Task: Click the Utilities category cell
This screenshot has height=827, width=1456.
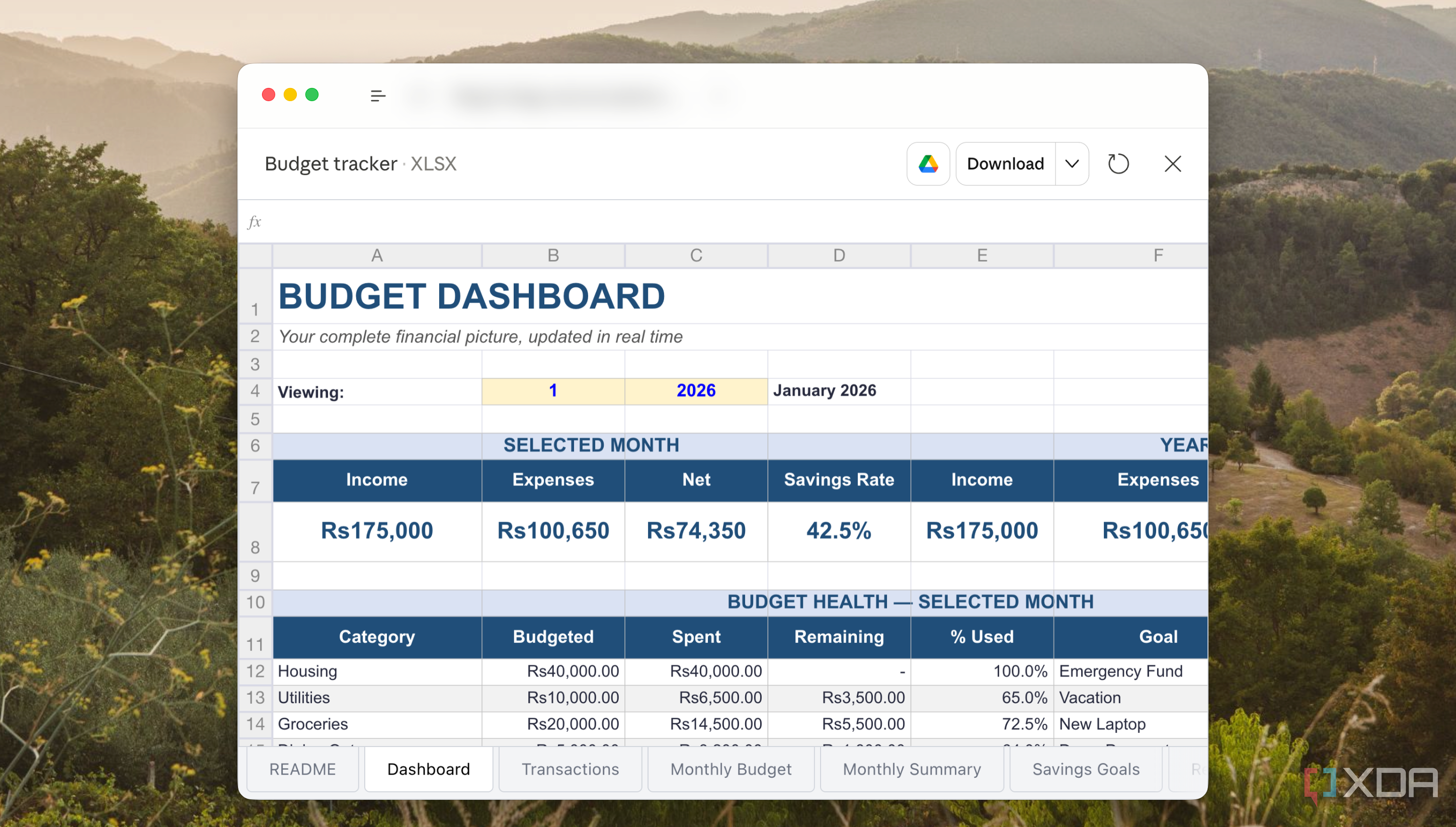Action: point(377,698)
